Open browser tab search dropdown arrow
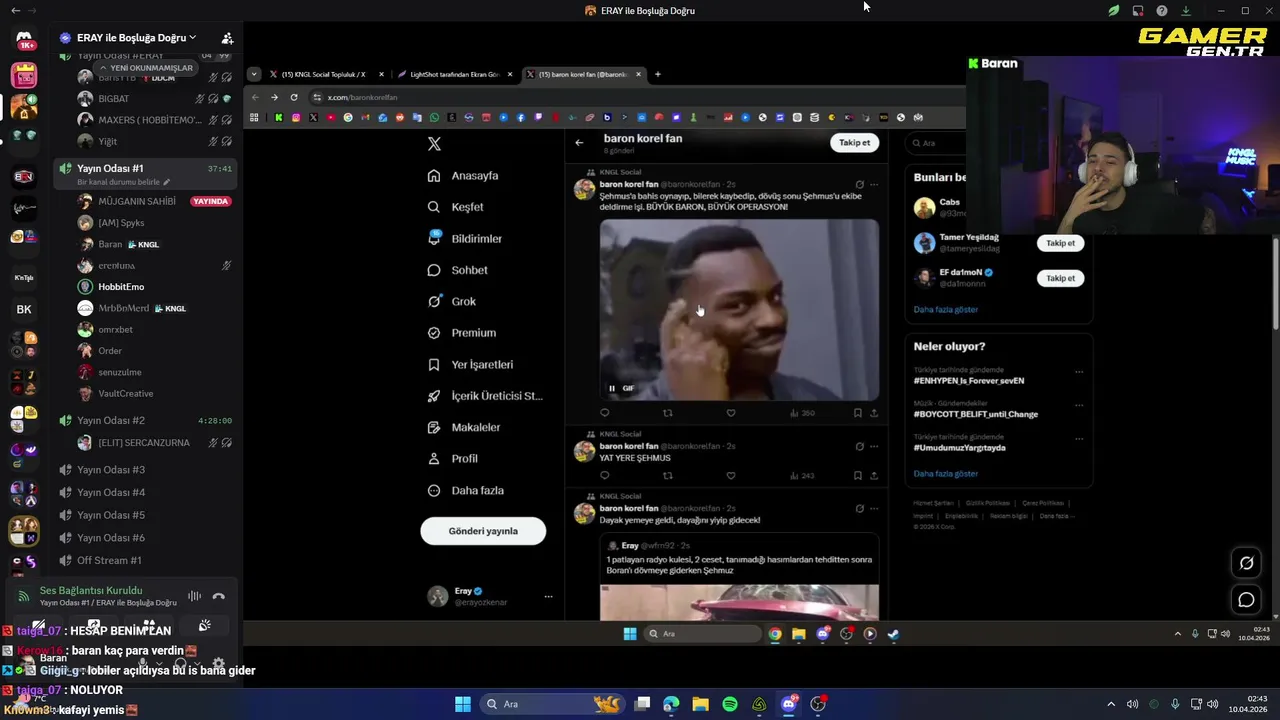This screenshot has width=1280, height=720. pos(254,74)
